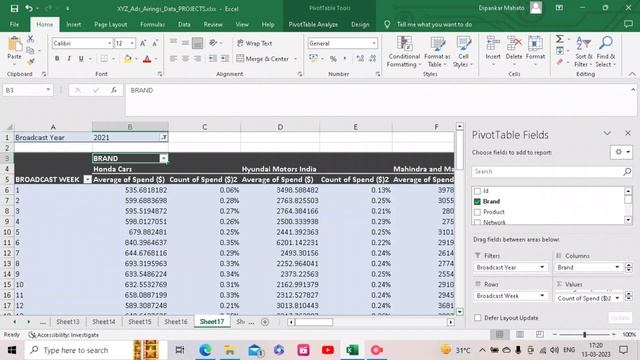Apply percent style formatting
The width and height of the screenshot is (640, 360).
(x=333, y=59)
